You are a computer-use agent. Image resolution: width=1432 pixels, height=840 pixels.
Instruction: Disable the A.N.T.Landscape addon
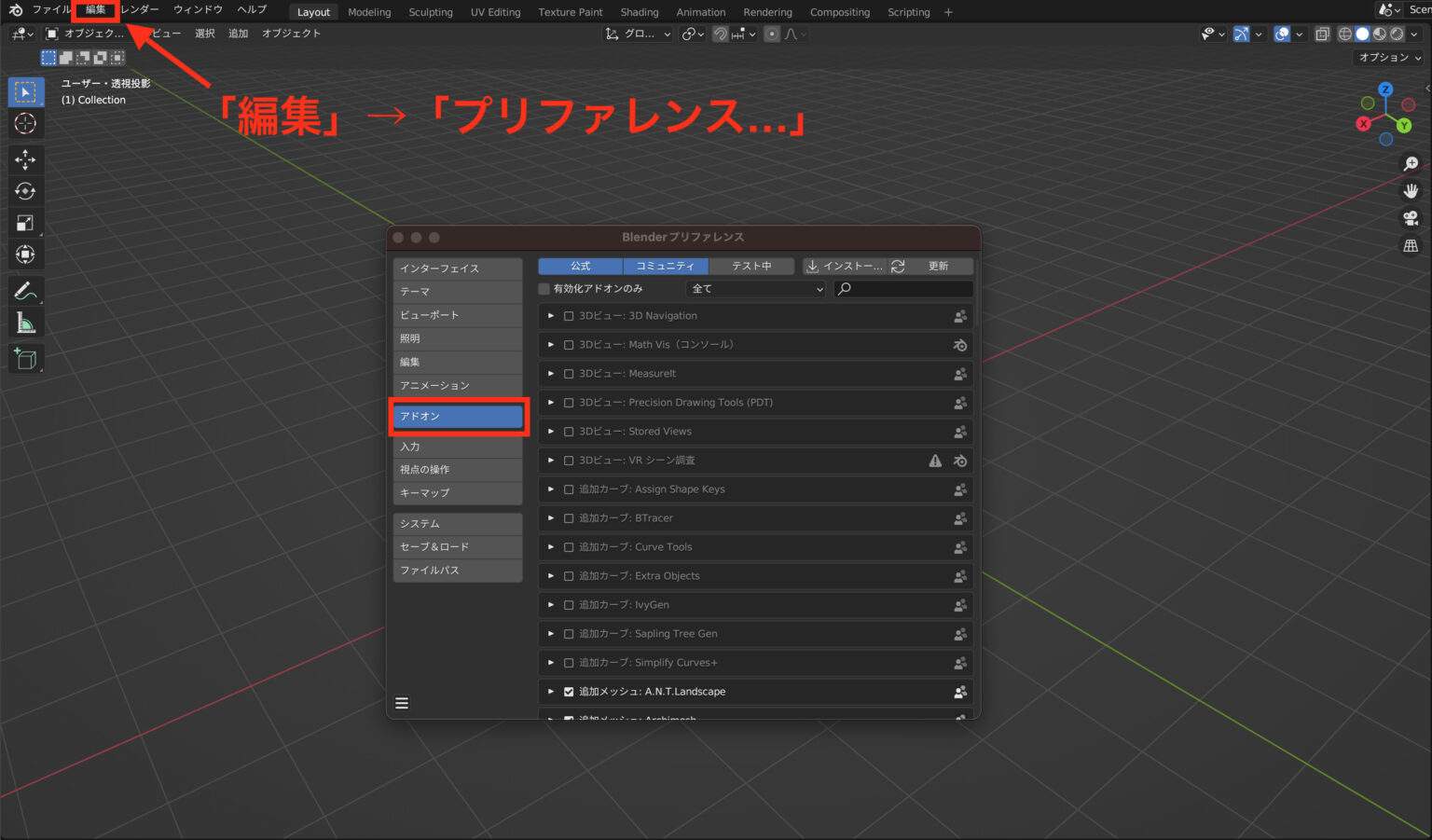click(569, 692)
